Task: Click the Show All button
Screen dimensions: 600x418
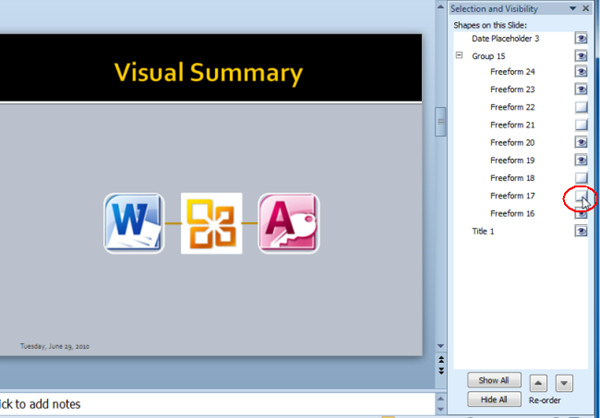Action: [494, 380]
